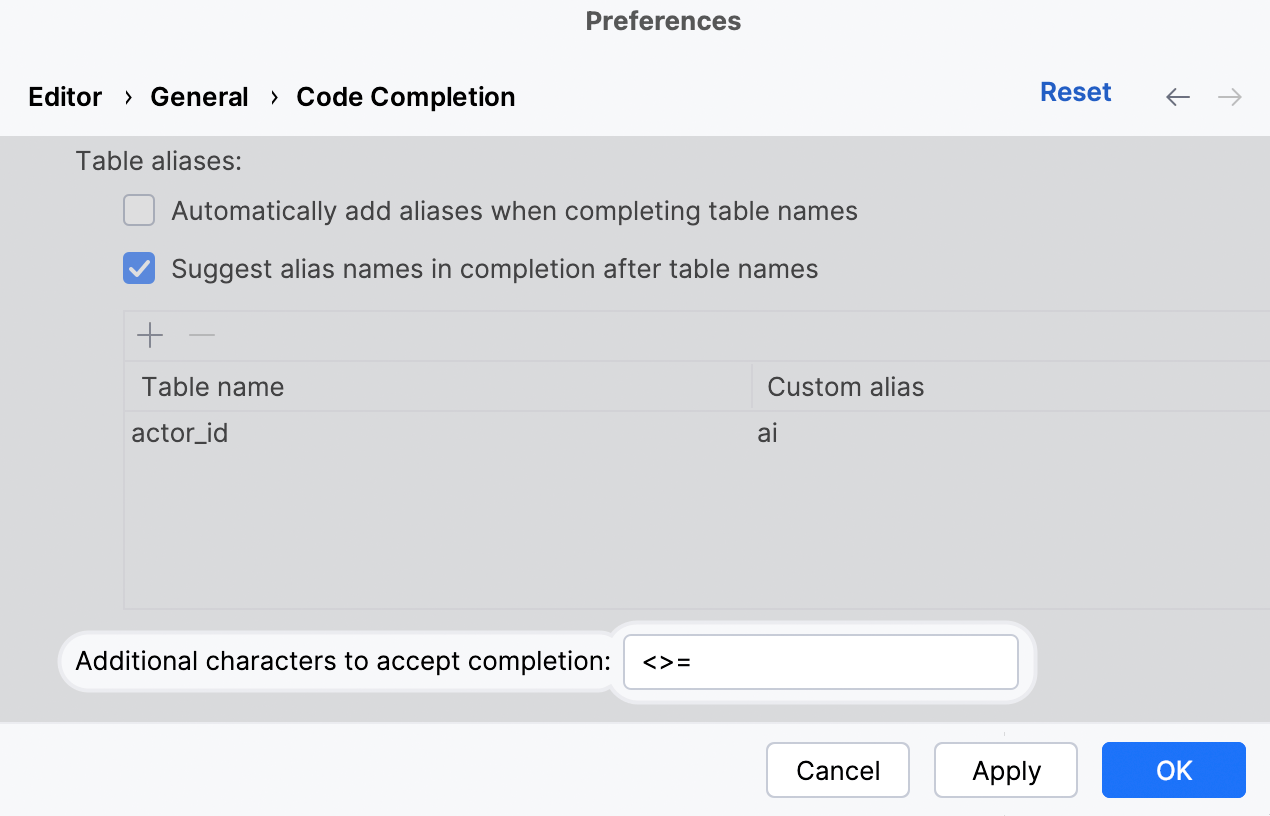Go forward using the right arrow
Image resolution: width=1270 pixels, height=816 pixels.
(1230, 97)
